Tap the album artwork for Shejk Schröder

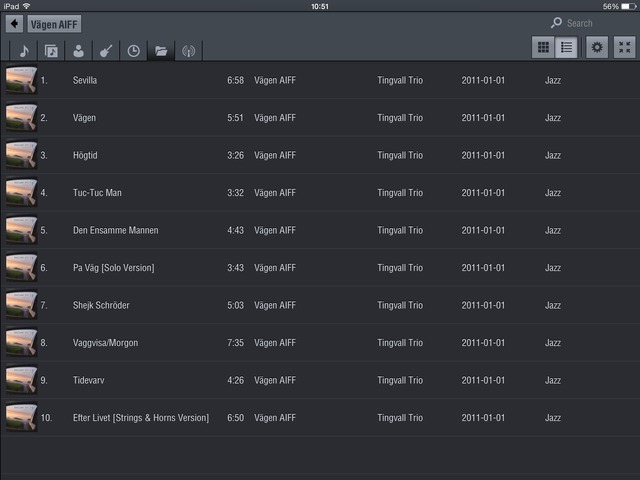click(21, 305)
